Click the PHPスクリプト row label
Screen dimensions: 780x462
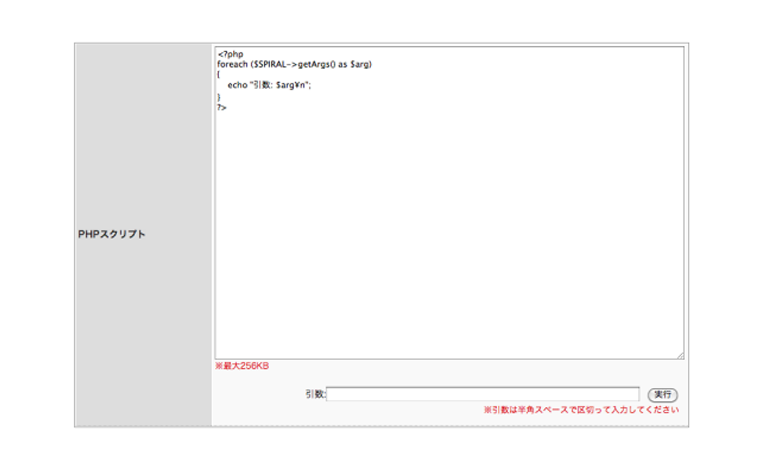pos(111,234)
